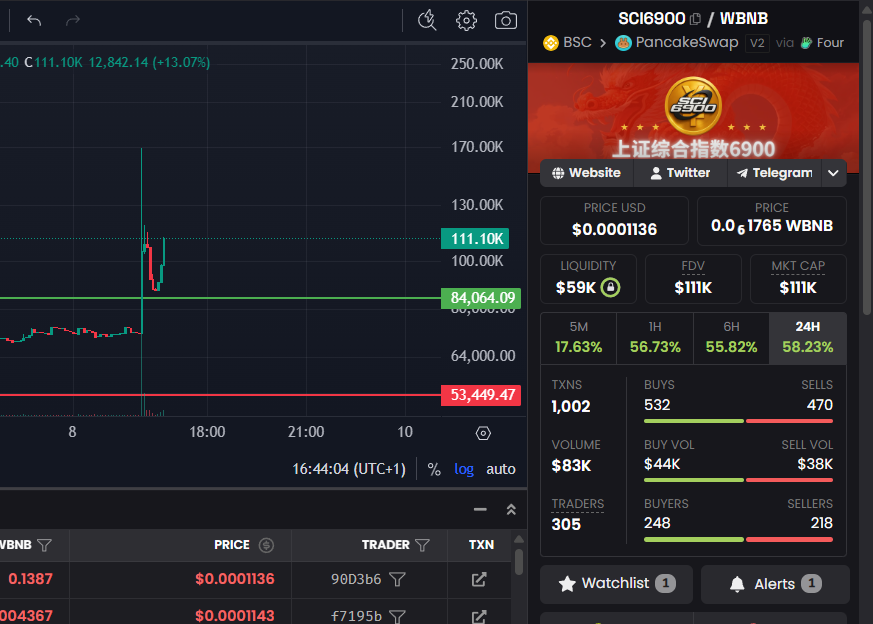The height and width of the screenshot is (624, 873).
Task: Click price $0.0001143 in trades table
Action: coord(234,616)
